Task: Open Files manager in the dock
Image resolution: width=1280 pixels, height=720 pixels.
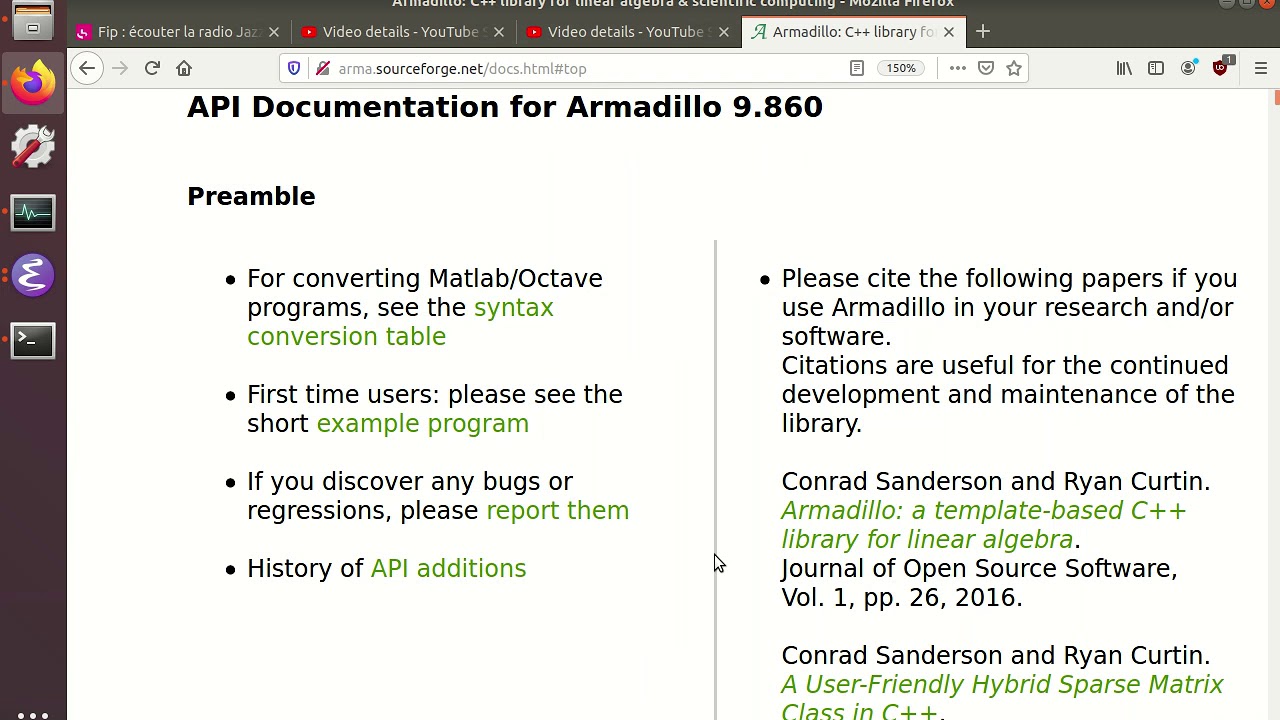Action: (x=33, y=20)
